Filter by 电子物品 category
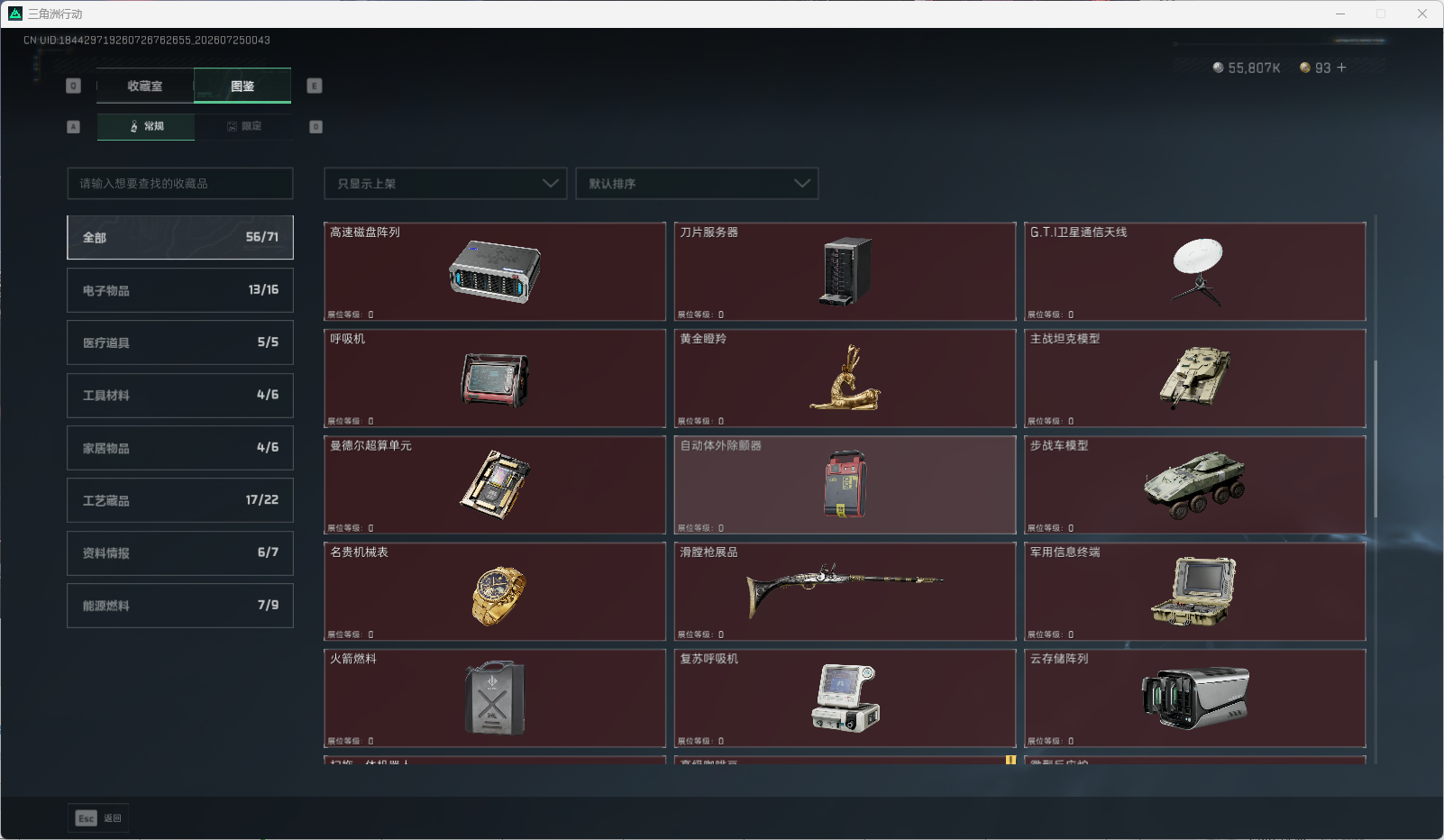 click(180, 290)
